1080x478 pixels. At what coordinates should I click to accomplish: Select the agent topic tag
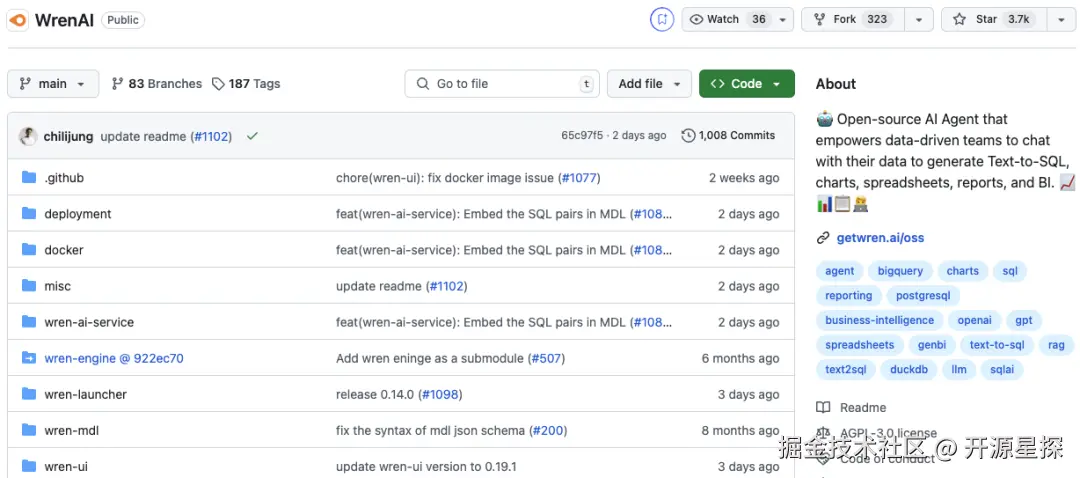point(840,271)
